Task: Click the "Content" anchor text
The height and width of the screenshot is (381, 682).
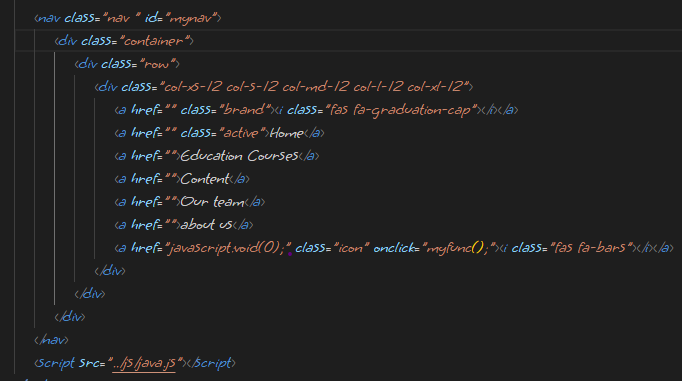Action: tap(205, 179)
